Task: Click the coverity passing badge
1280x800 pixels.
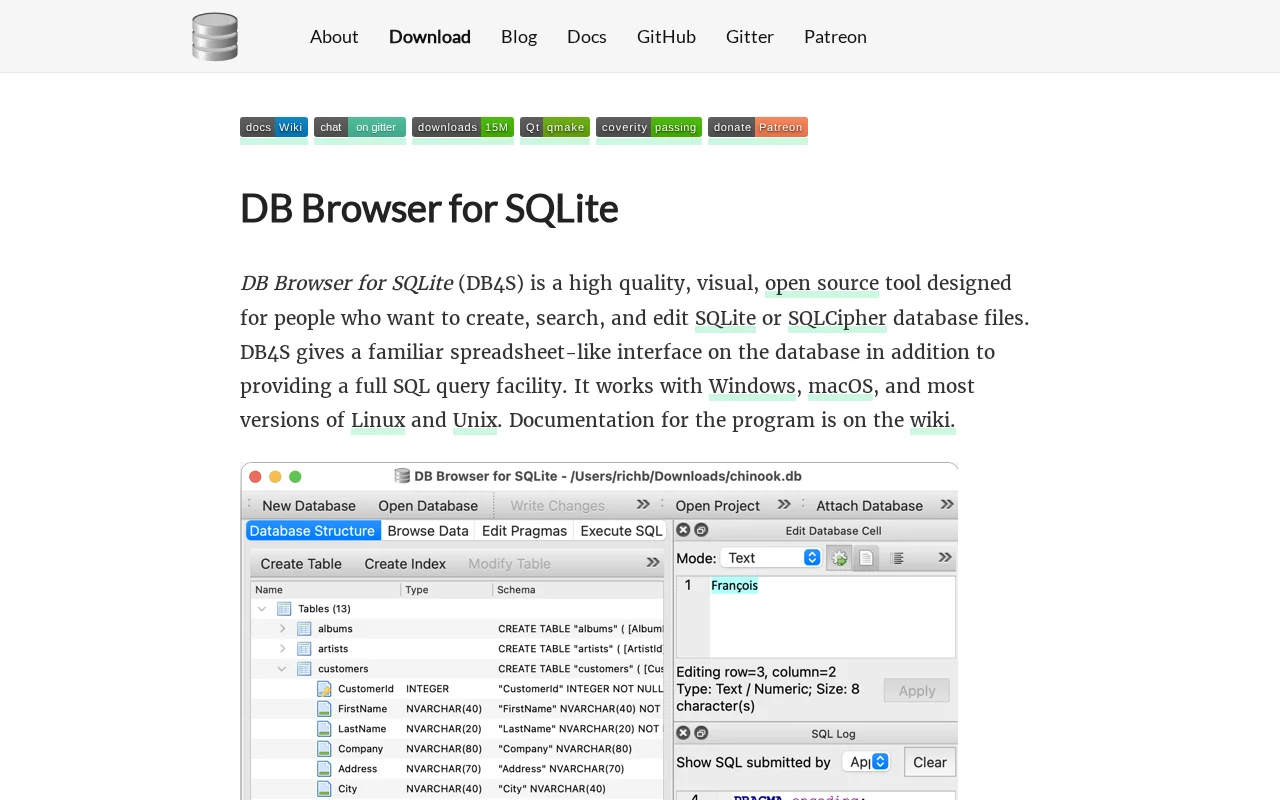Action: (x=649, y=127)
